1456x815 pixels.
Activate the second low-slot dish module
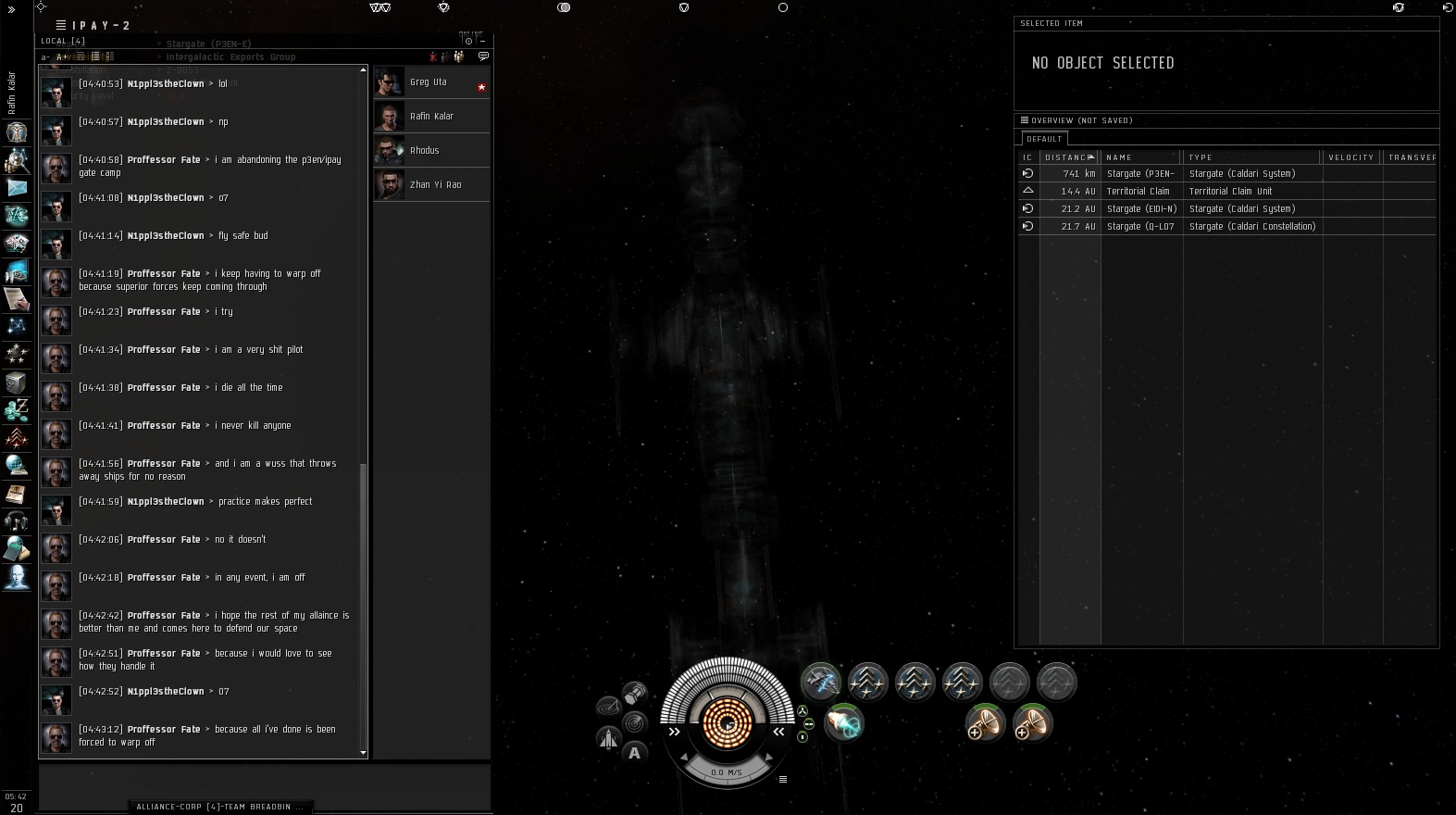pos(1033,723)
